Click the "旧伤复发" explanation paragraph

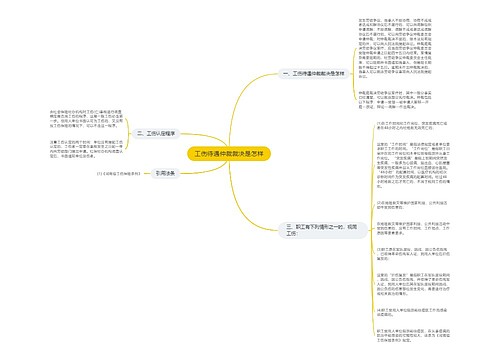(x=413, y=285)
